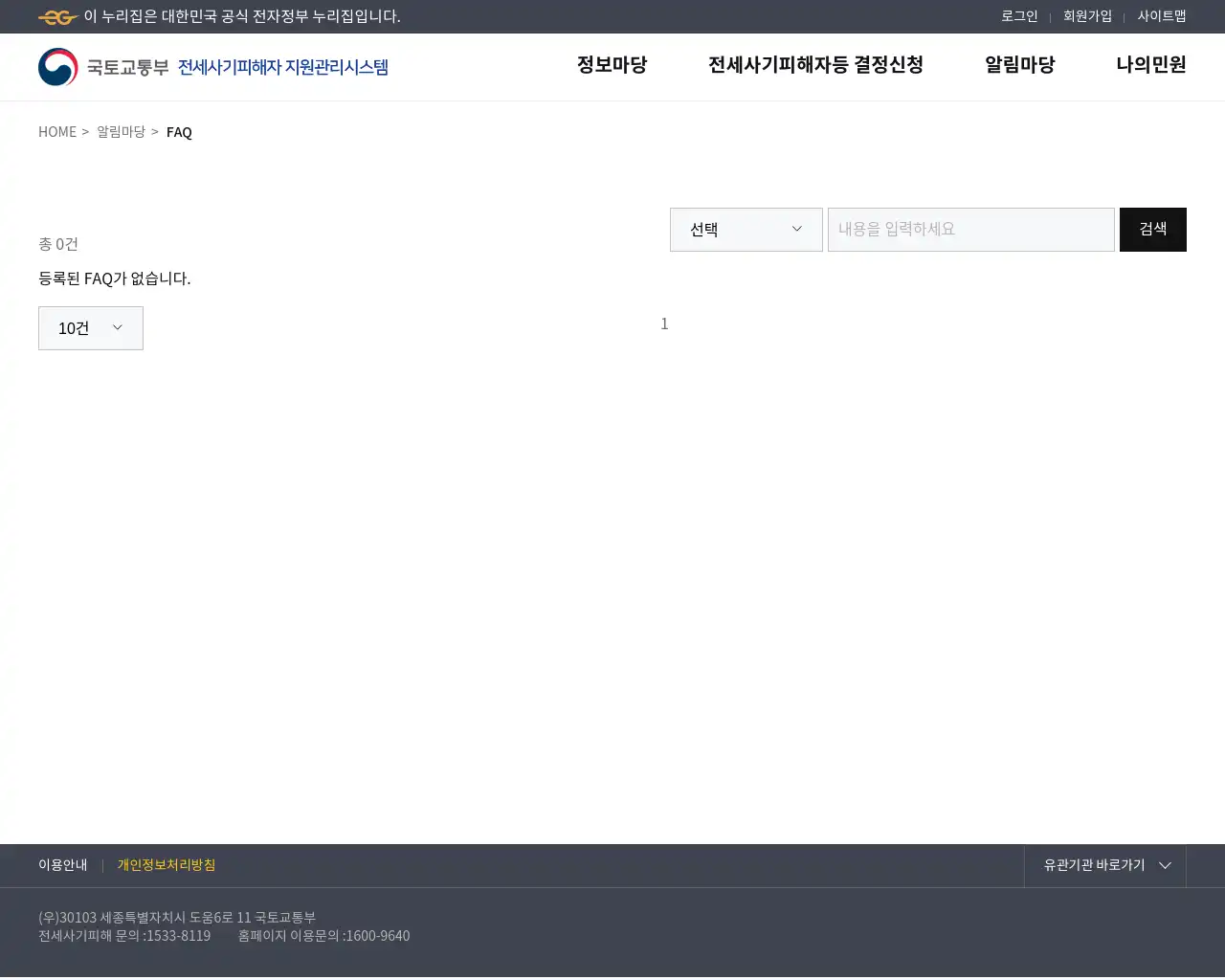Open the 정보마당 menu
The image size is (1225, 980).
click(612, 65)
